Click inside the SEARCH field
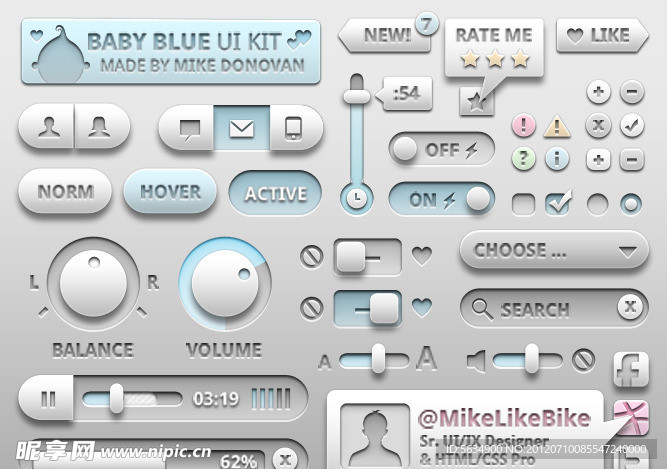Image resolution: width=667 pixels, height=469 pixels. pyautogui.click(x=554, y=308)
